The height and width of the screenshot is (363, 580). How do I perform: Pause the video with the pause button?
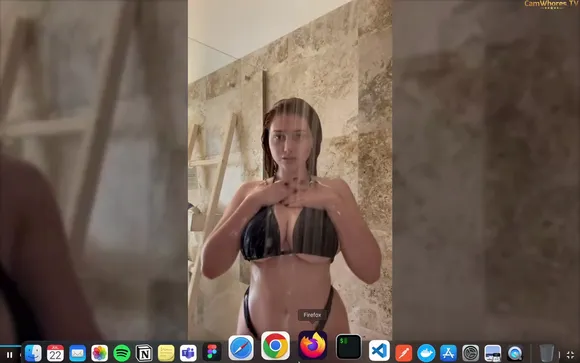(x=10, y=355)
